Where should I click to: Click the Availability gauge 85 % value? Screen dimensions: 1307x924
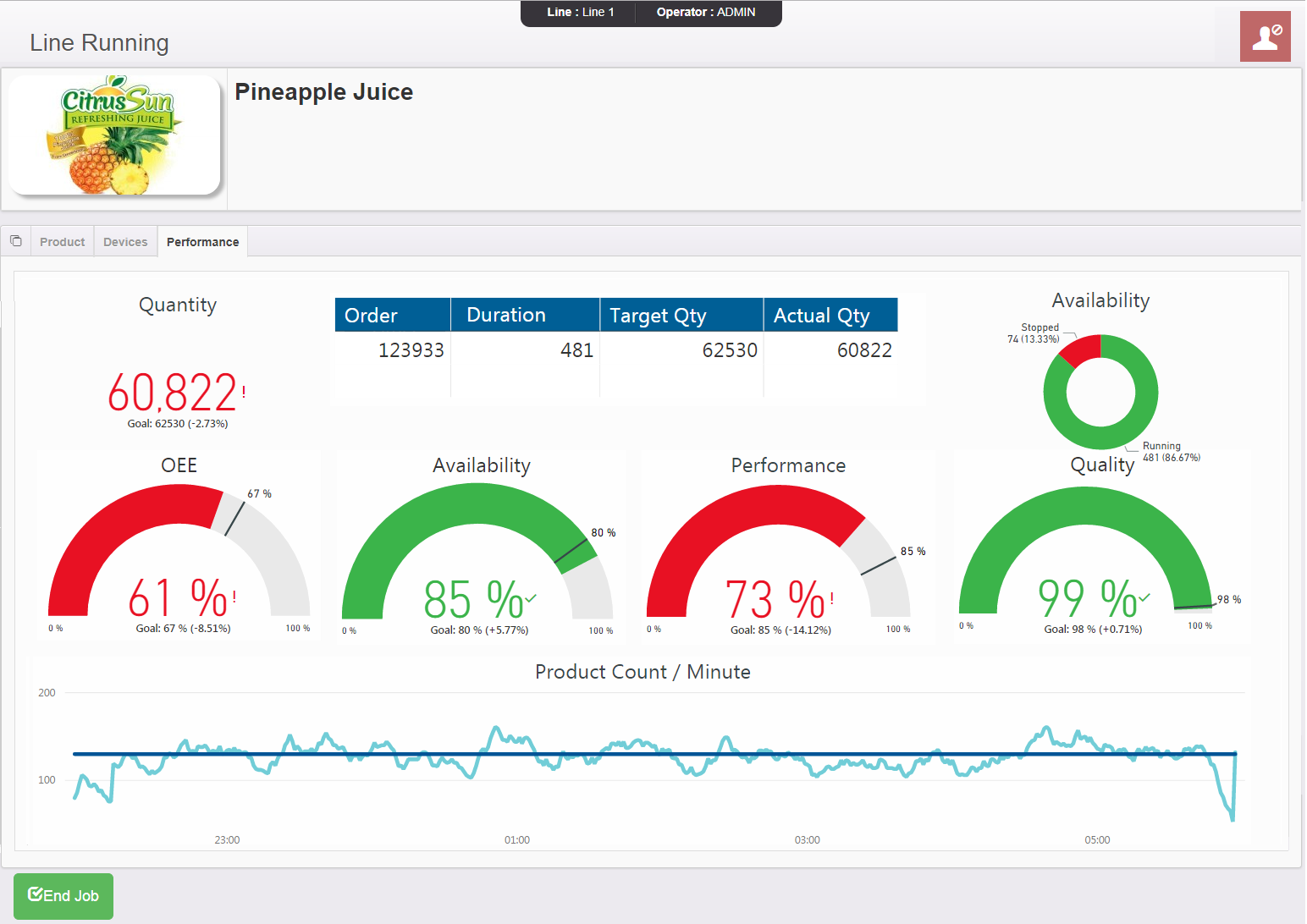click(474, 600)
